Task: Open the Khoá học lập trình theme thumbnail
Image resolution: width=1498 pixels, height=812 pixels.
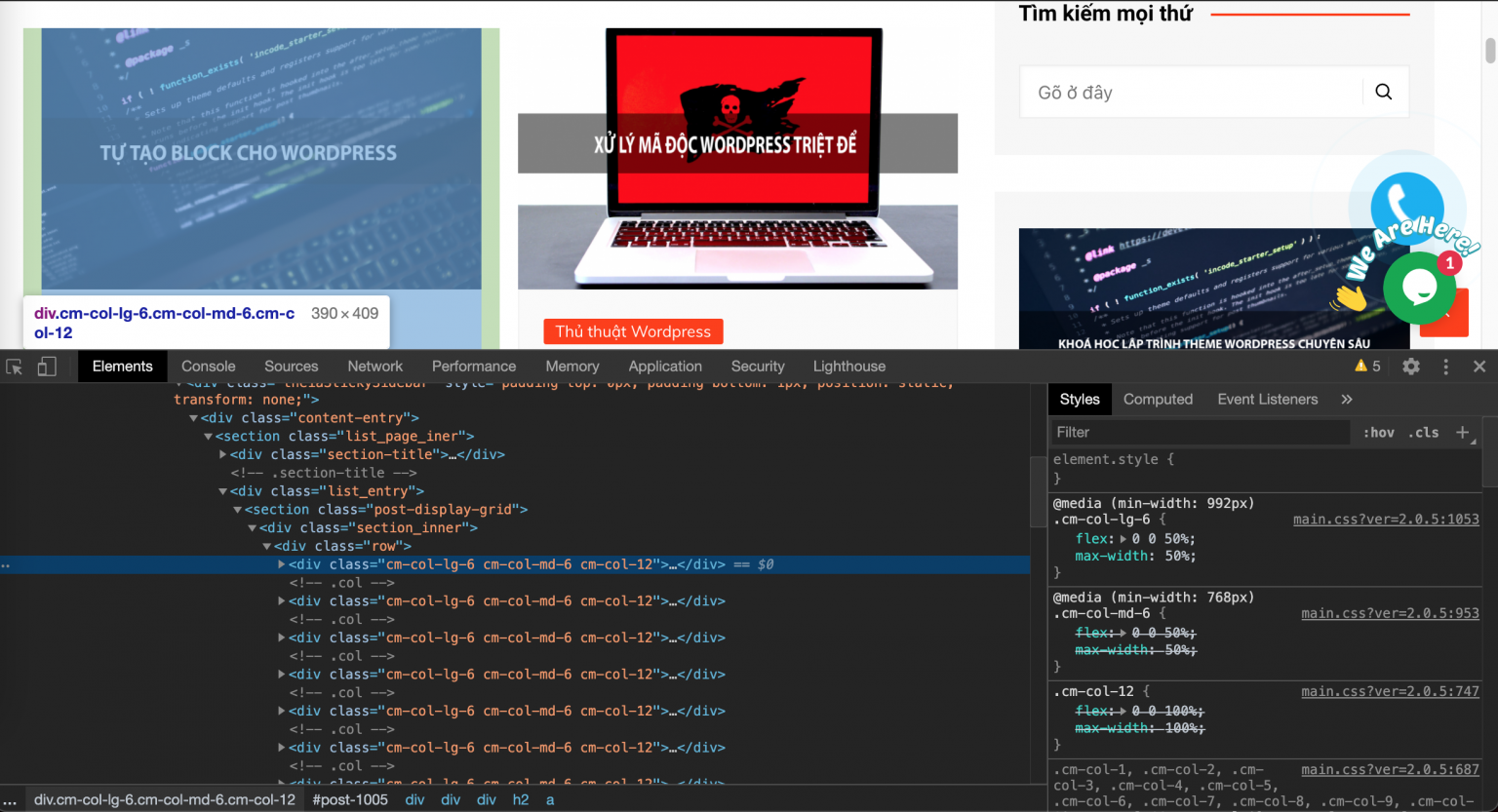Action: click(x=1214, y=289)
